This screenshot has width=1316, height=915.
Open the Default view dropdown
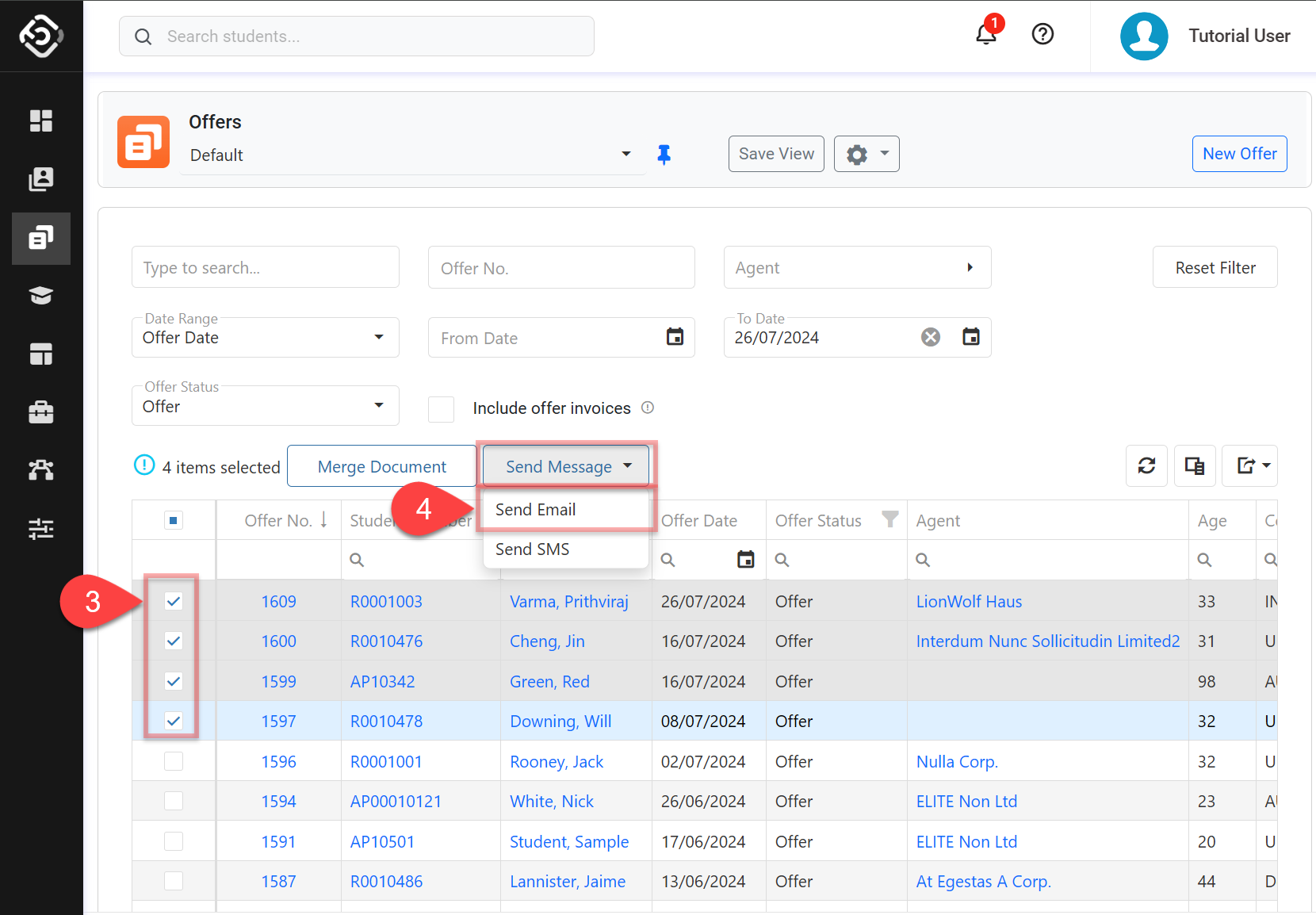pos(412,155)
